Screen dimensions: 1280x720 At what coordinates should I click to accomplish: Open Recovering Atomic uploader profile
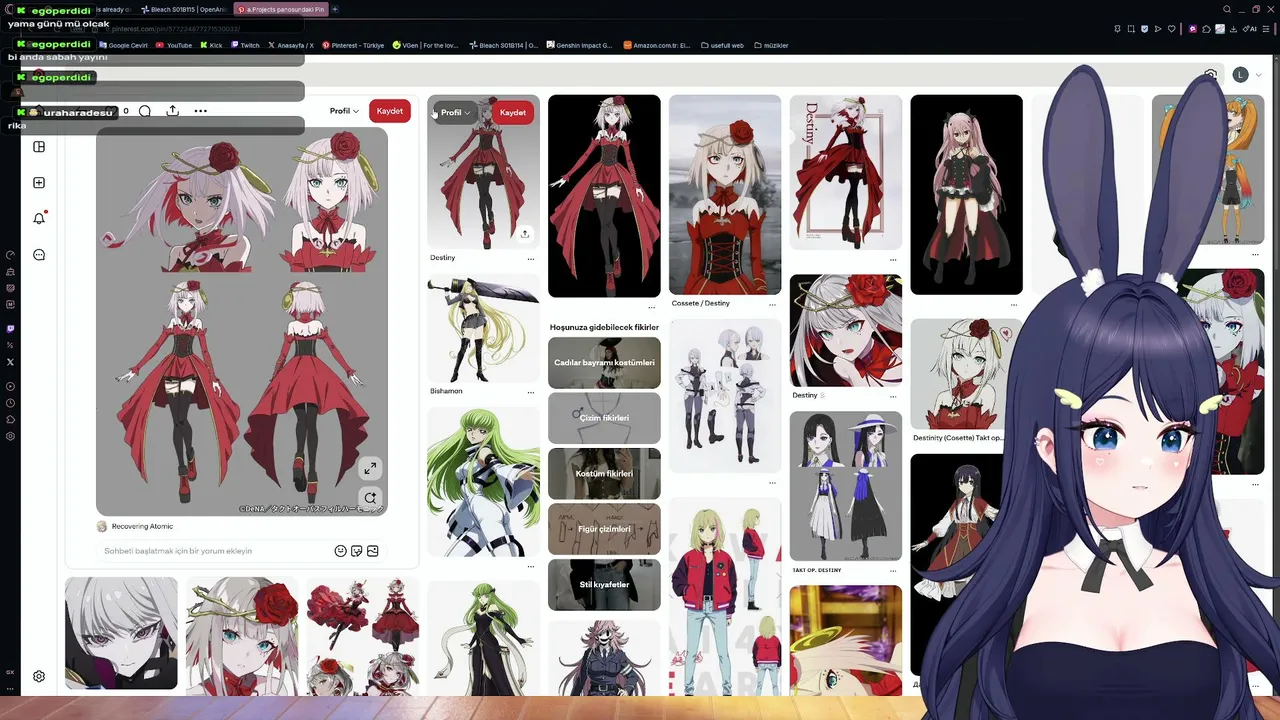135,526
